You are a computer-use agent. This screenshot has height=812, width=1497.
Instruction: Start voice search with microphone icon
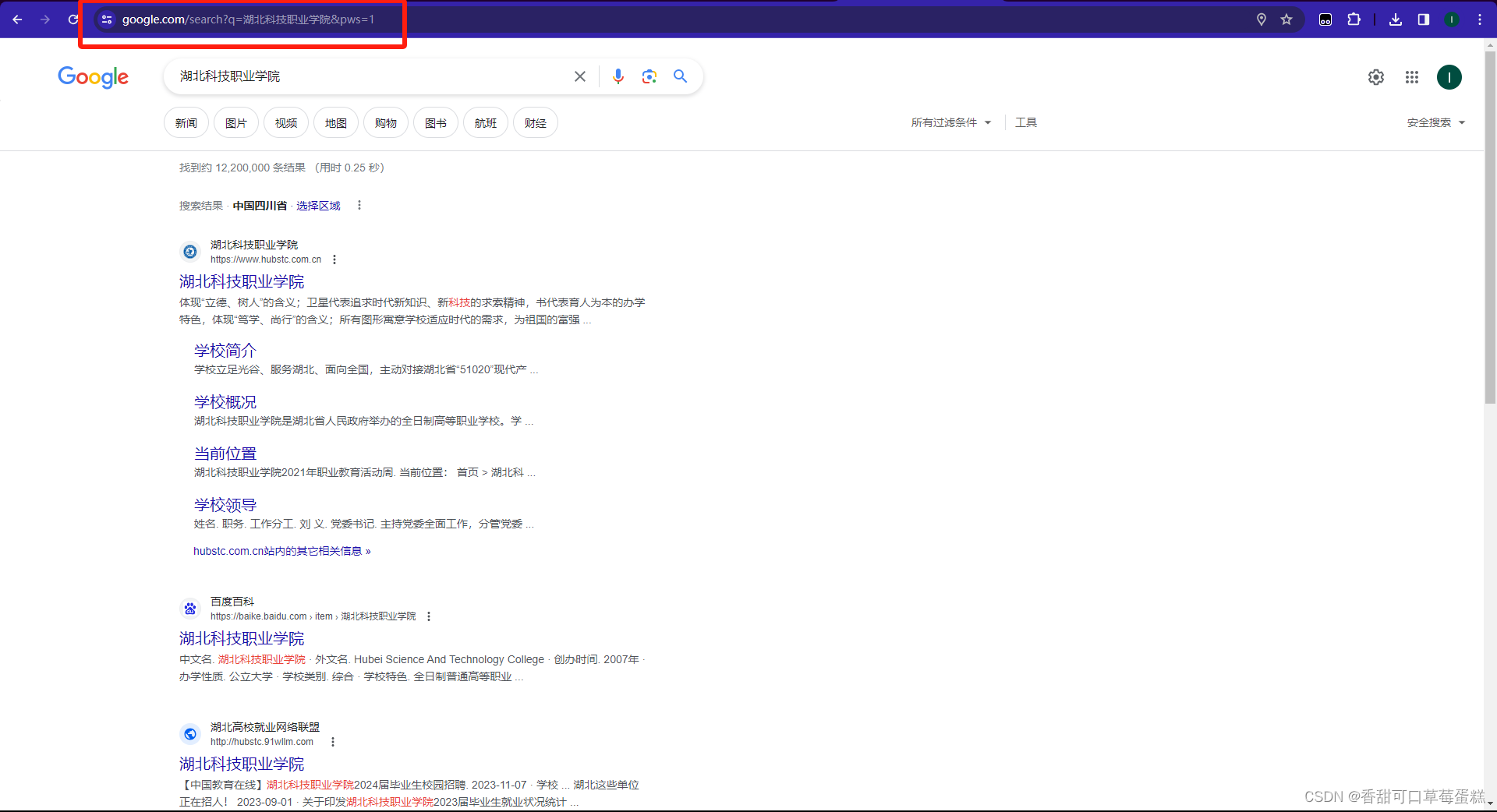618,76
